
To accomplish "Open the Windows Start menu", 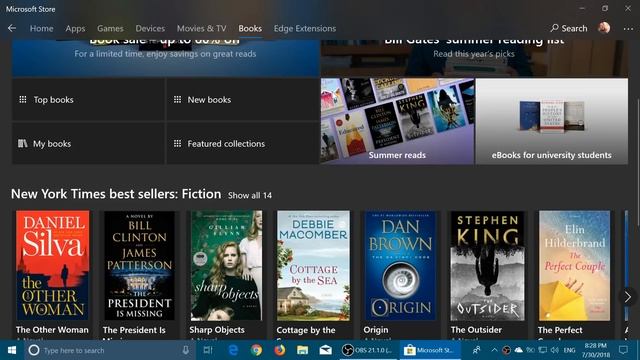I will 12,350.
